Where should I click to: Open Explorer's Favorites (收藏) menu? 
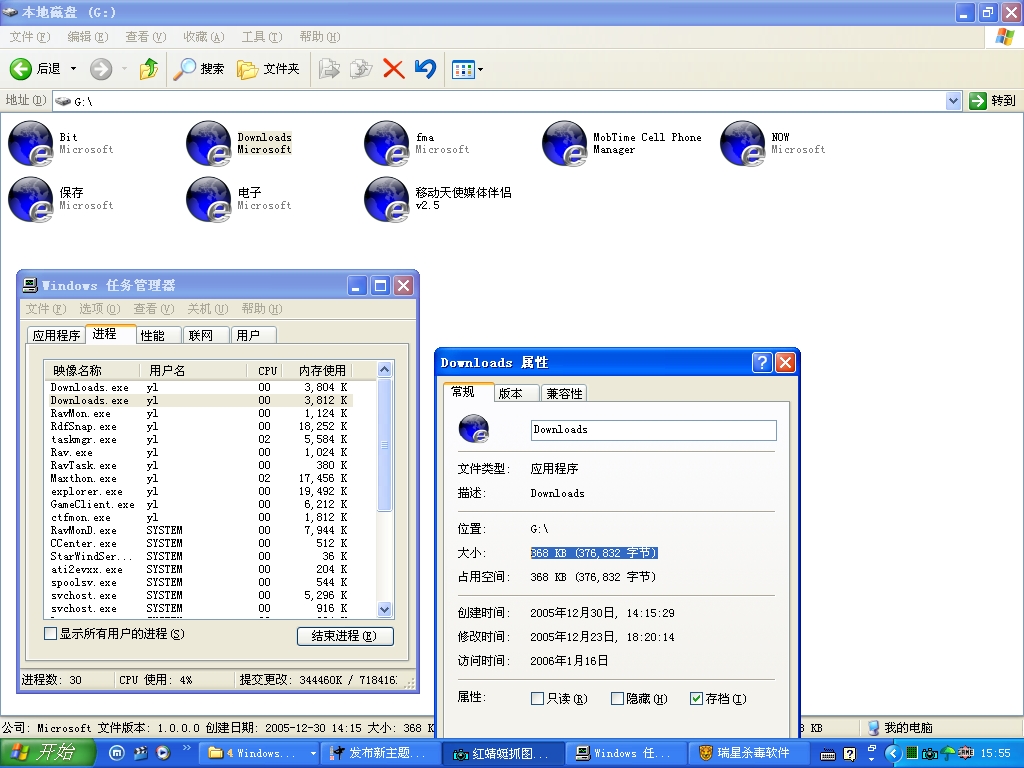click(204, 37)
